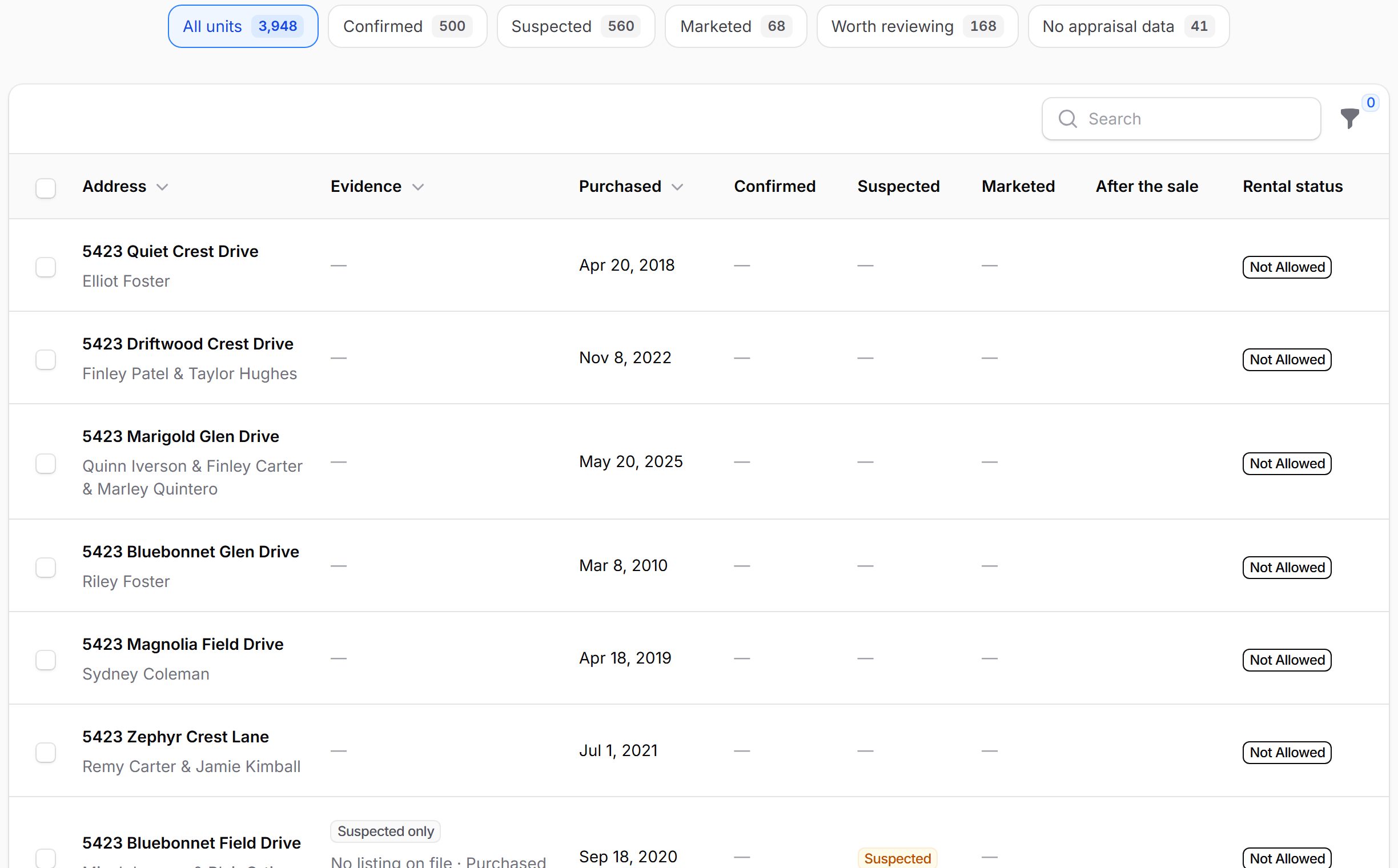Open the 5423 Bluebonnet Glen Drive address
The height and width of the screenshot is (868, 1398).
pos(191,552)
